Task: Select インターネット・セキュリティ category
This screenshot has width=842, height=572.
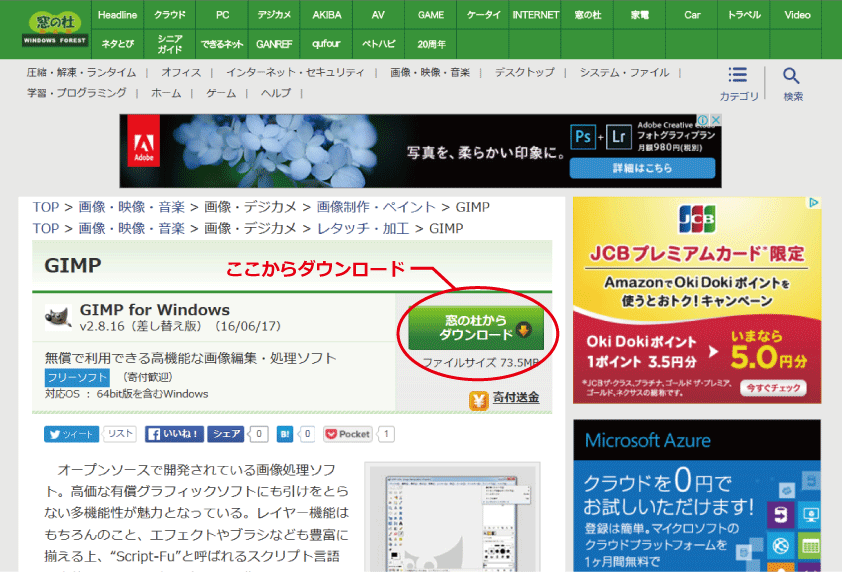Action: point(295,73)
